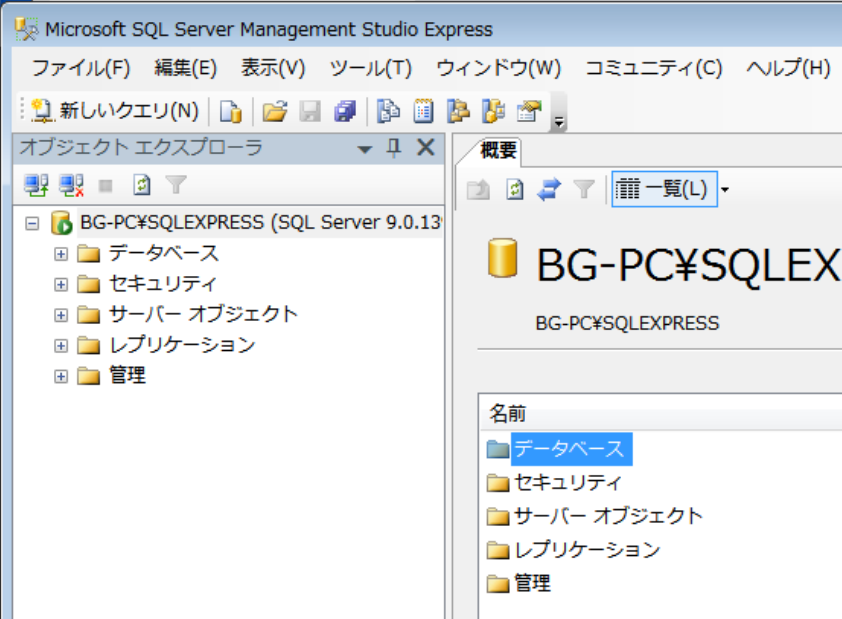Open the 一覧(L) view dropdown arrow
The image size is (842, 619).
point(725,190)
